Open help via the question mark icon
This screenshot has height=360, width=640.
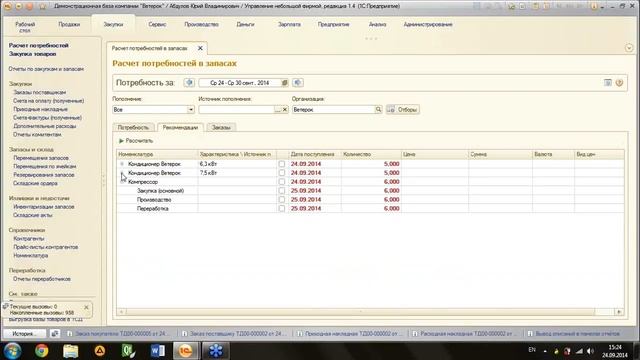(x=619, y=83)
